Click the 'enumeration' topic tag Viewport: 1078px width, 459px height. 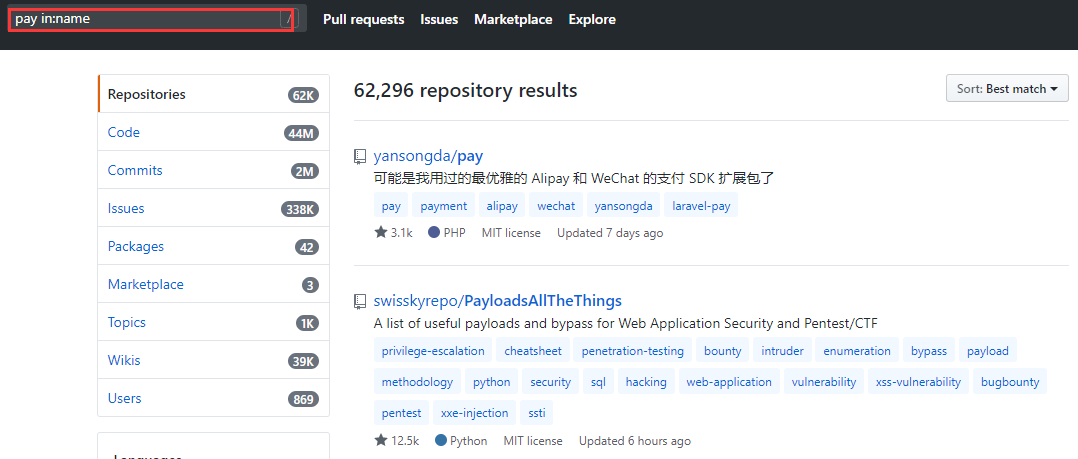tap(857, 350)
